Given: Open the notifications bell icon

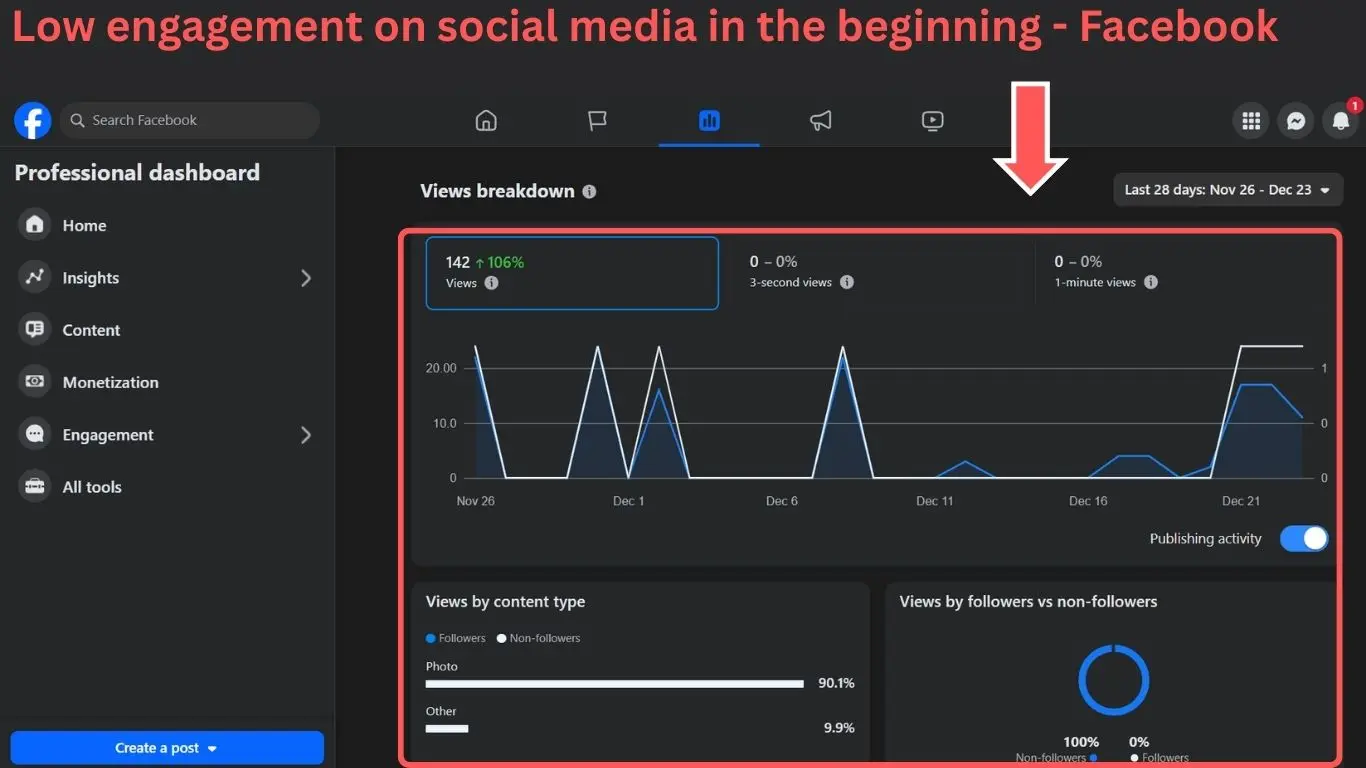Looking at the screenshot, I should pos(1341,121).
